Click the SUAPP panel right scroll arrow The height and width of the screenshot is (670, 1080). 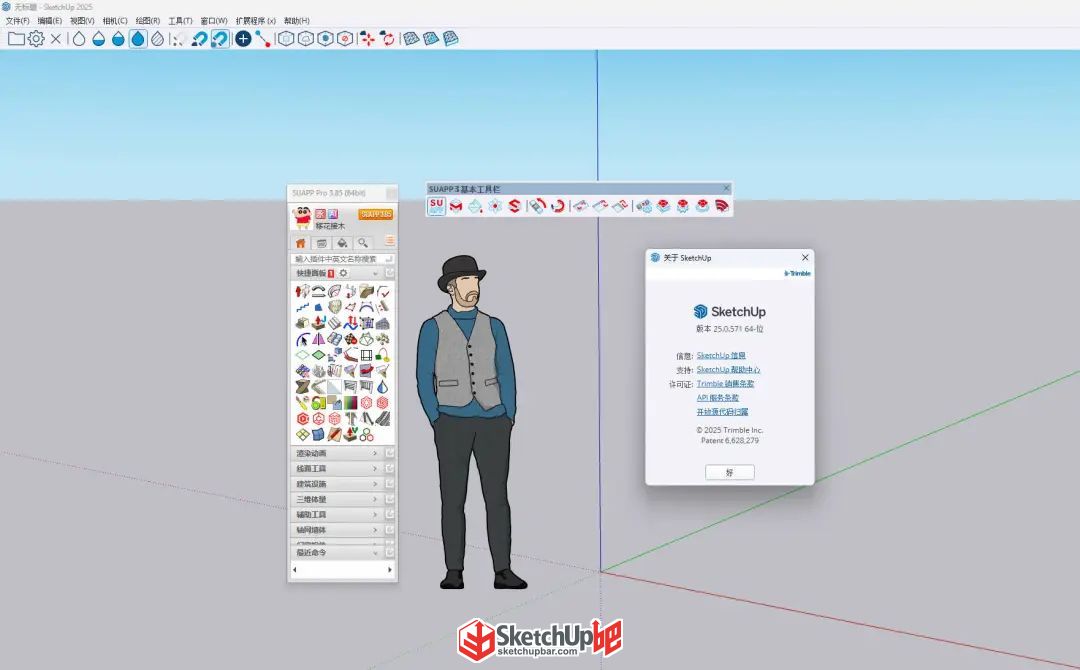coord(390,570)
